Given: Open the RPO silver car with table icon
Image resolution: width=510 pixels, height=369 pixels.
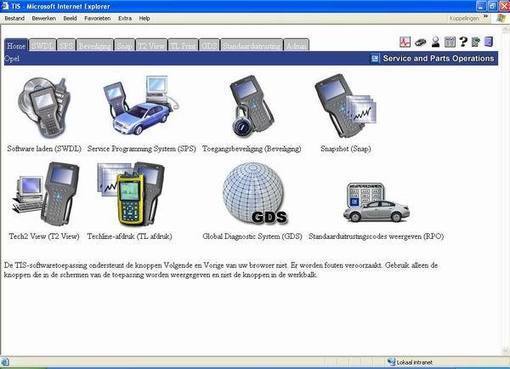Looking at the screenshot, I should point(376,202).
